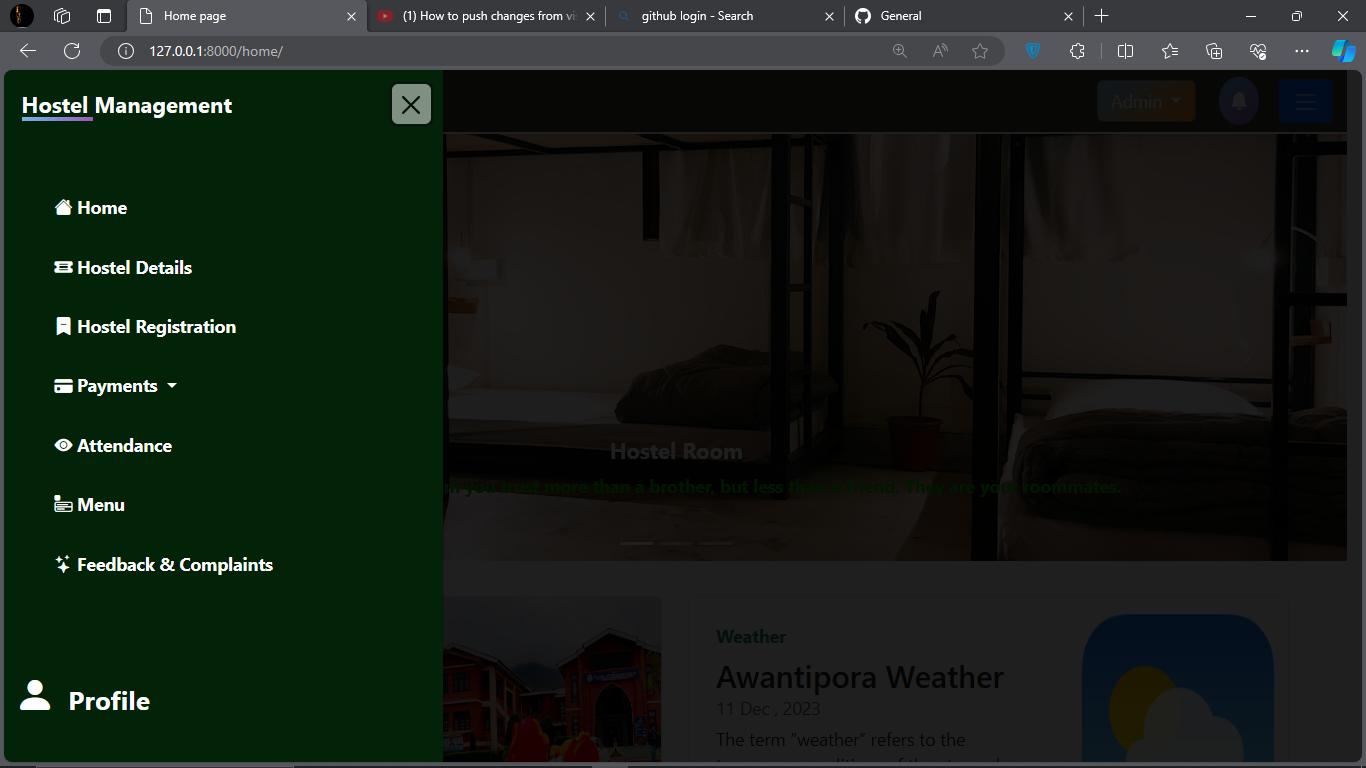
Task: Click the sparkle icon beside Feedback & Complaints
Action: coord(61,563)
